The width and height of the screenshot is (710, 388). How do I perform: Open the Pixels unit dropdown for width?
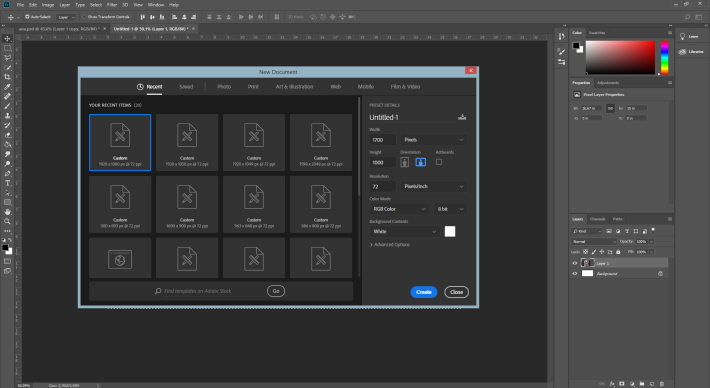tap(433, 140)
